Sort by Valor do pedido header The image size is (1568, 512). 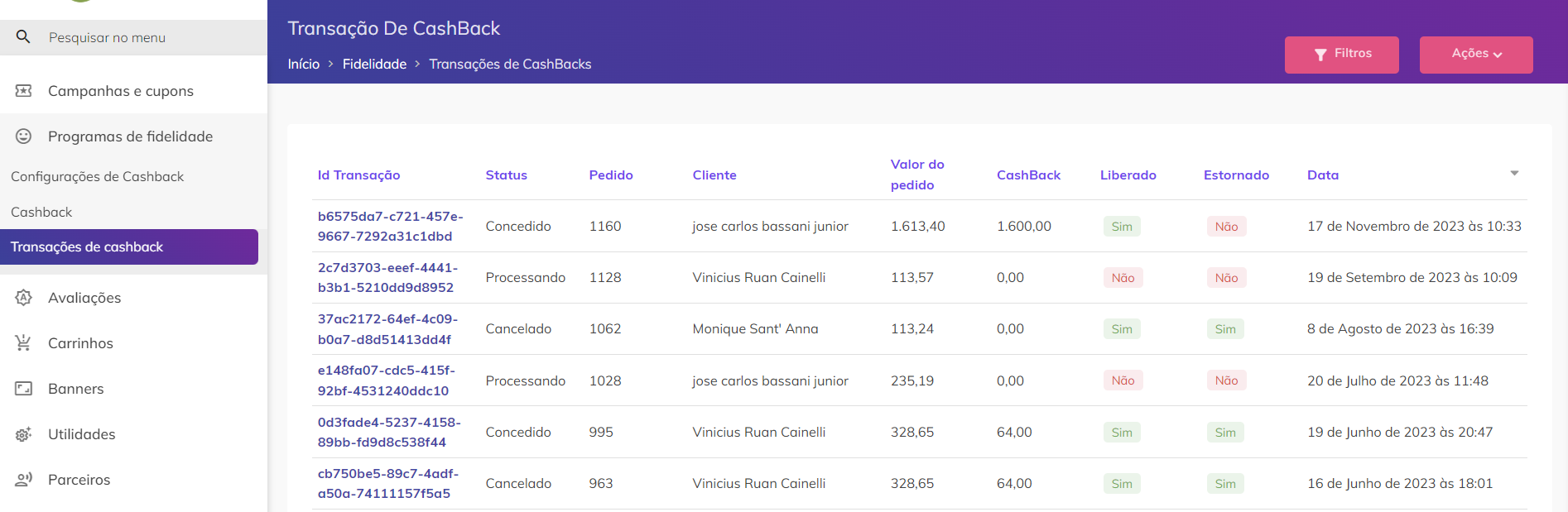pos(917,175)
